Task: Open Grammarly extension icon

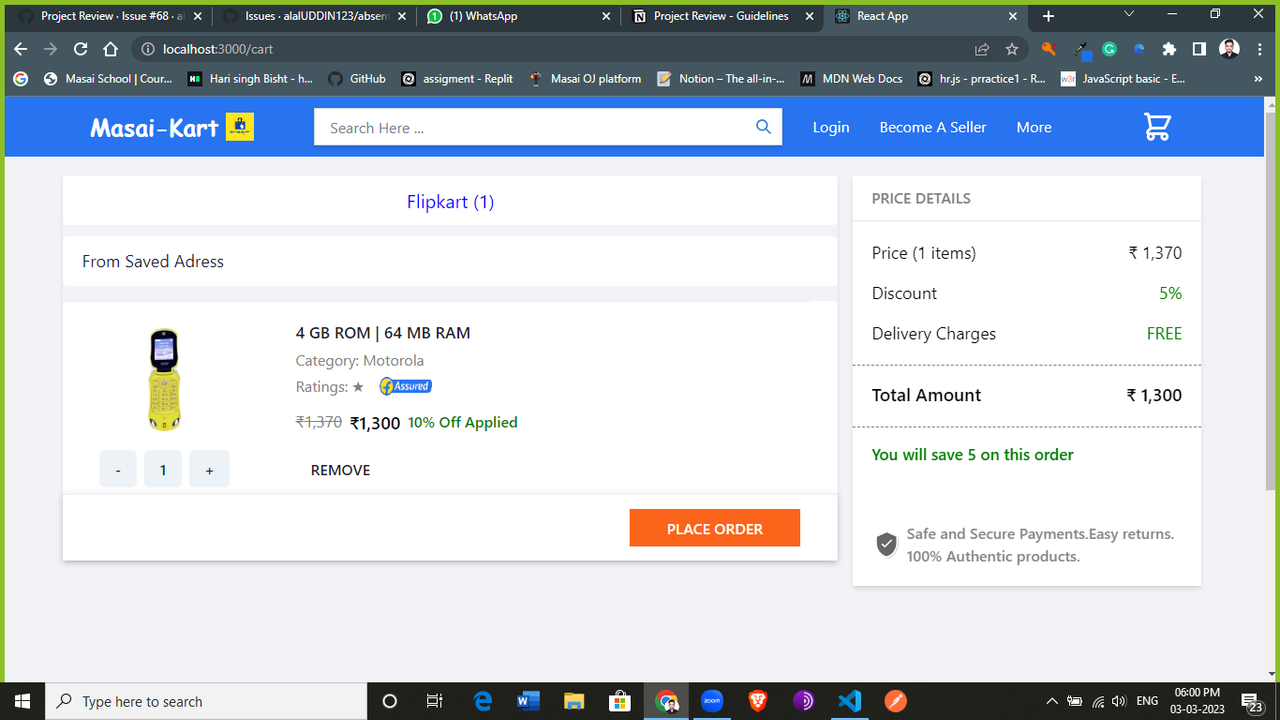Action: 1109,49
